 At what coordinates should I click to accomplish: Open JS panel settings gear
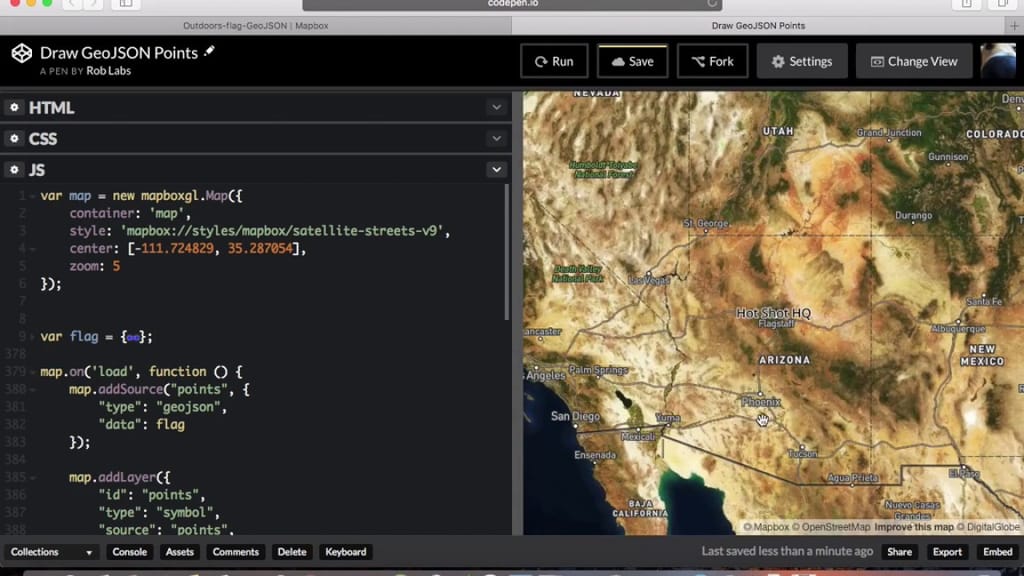[14, 170]
